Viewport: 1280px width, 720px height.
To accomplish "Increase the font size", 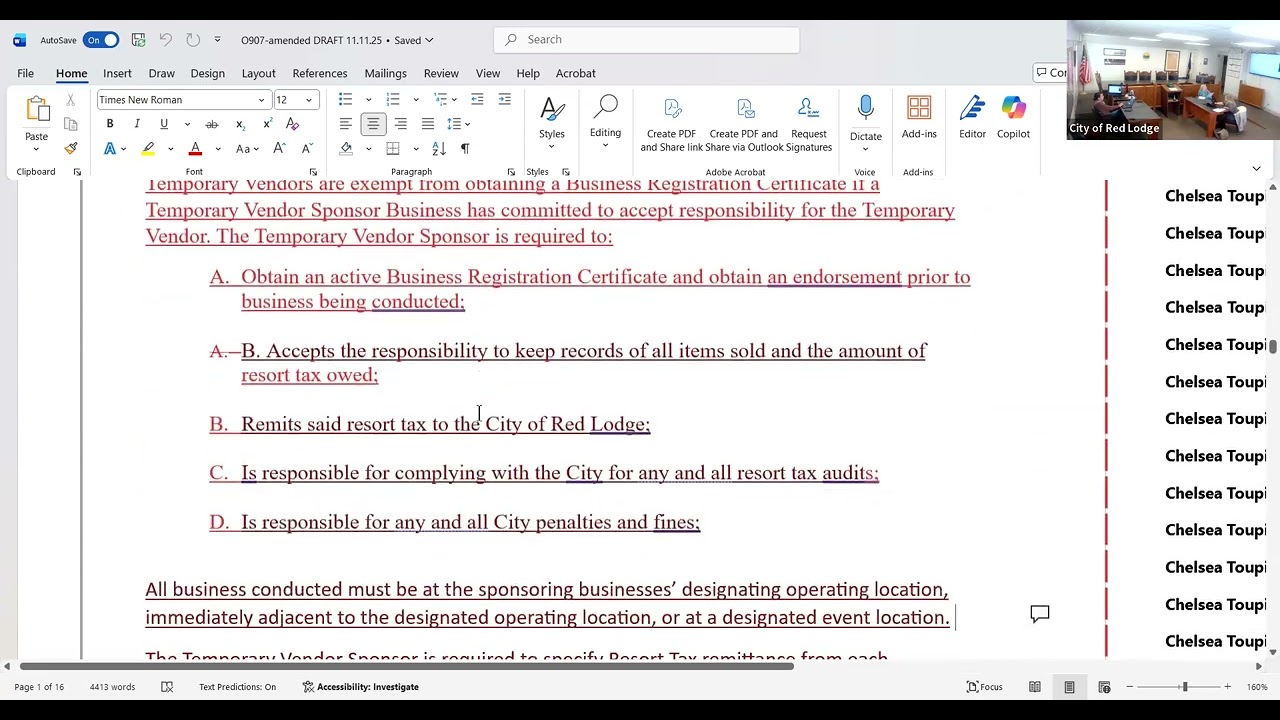I will tap(280, 148).
